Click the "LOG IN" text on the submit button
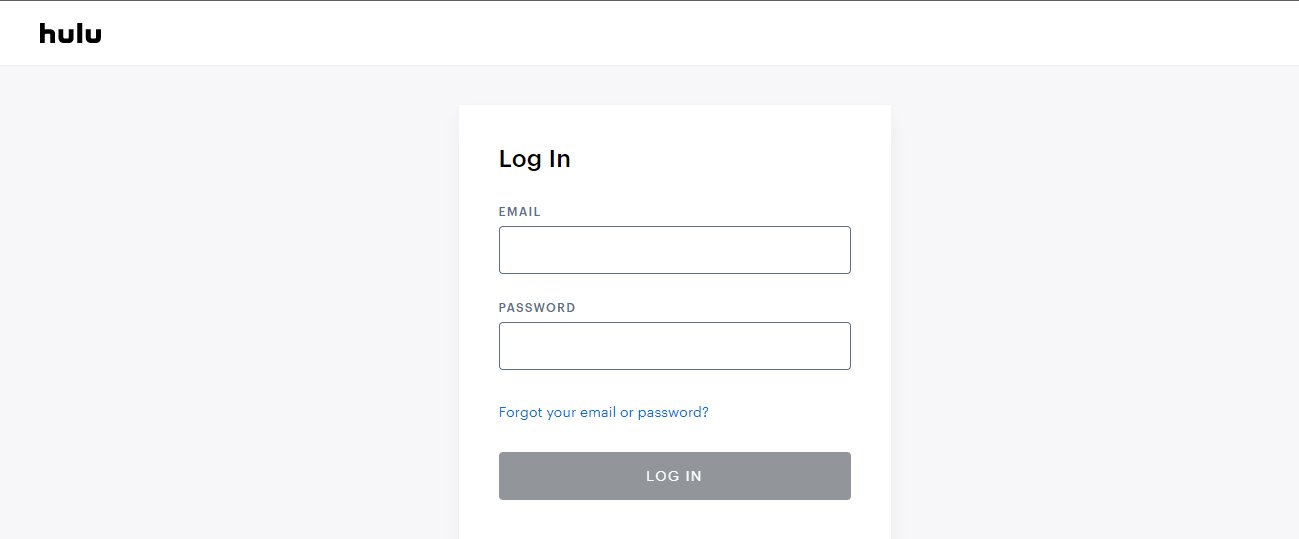 pyautogui.click(x=674, y=476)
